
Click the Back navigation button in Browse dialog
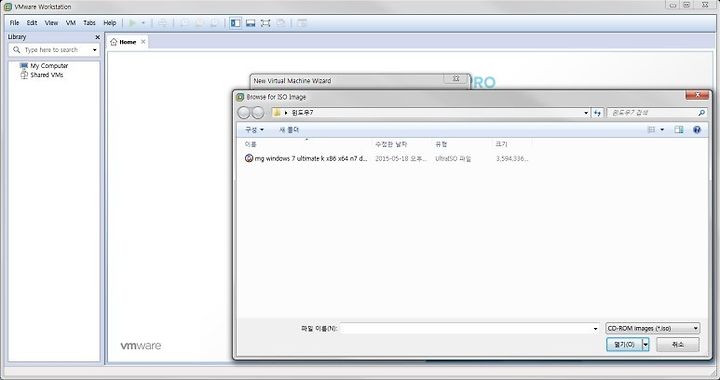coord(244,112)
